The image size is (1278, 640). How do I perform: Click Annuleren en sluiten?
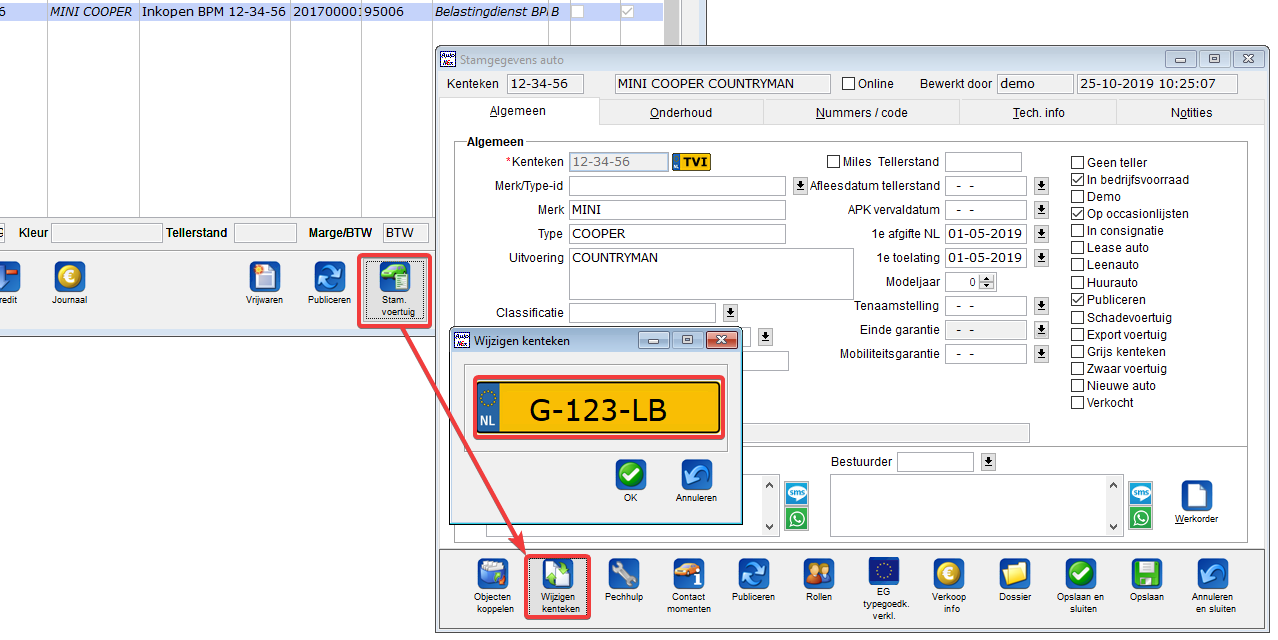coord(1212,587)
